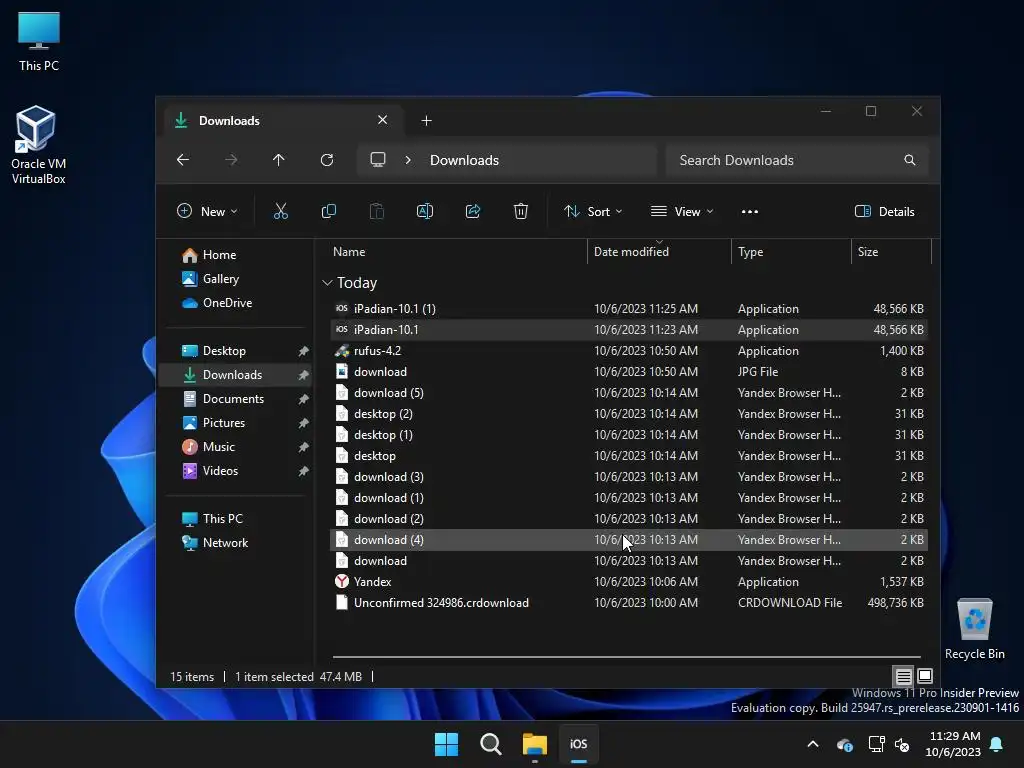The height and width of the screenshot is (768, 1024).
Task: Show hidden system tray icons
Action: pos(813,744)
